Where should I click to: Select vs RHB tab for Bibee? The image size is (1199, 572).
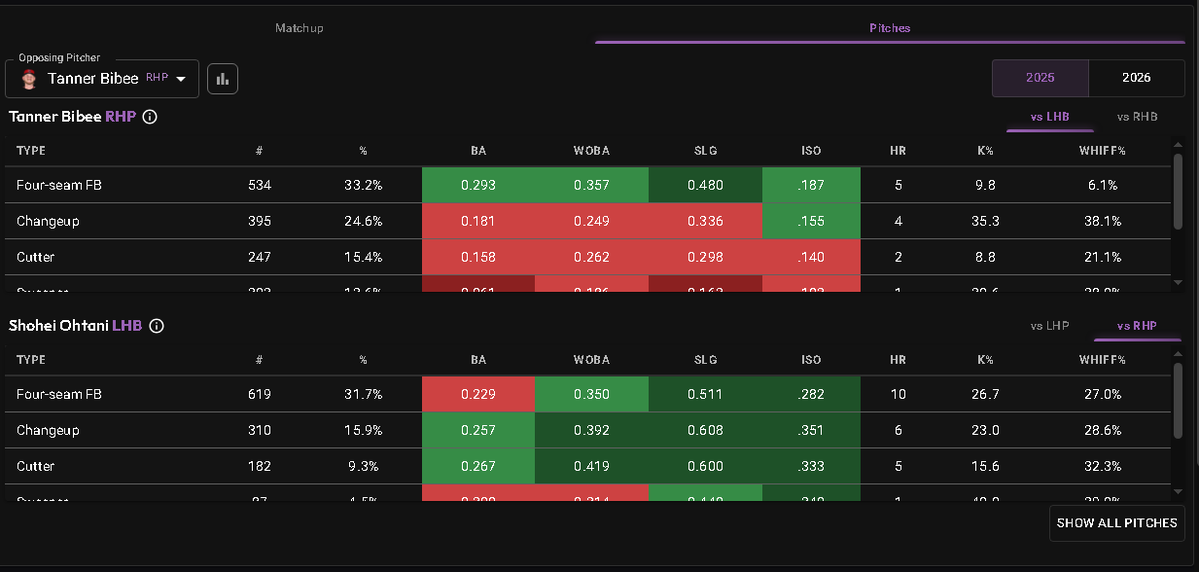[1137, 117]
